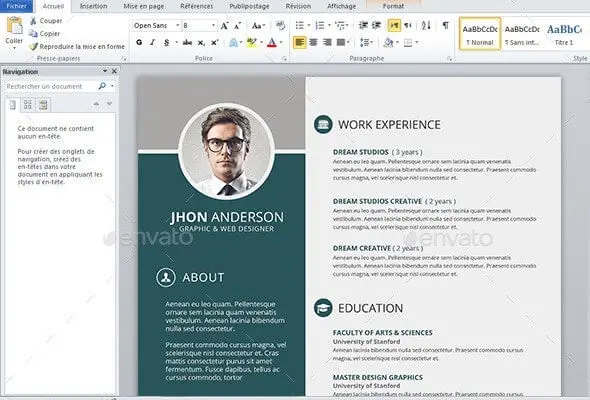This screenshot has height=400, width=590.
Task: Decrease font size with the small A icon
Action: coord(237,26)
